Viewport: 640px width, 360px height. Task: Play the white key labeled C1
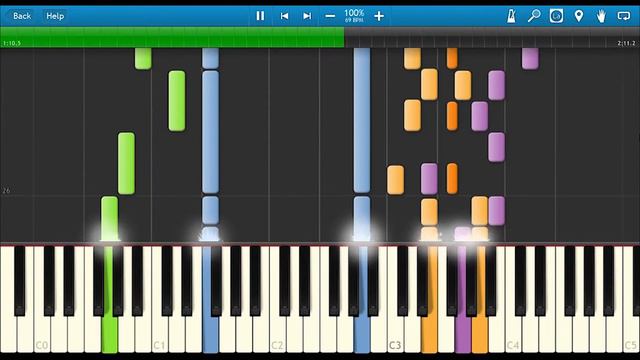point(159,335)
